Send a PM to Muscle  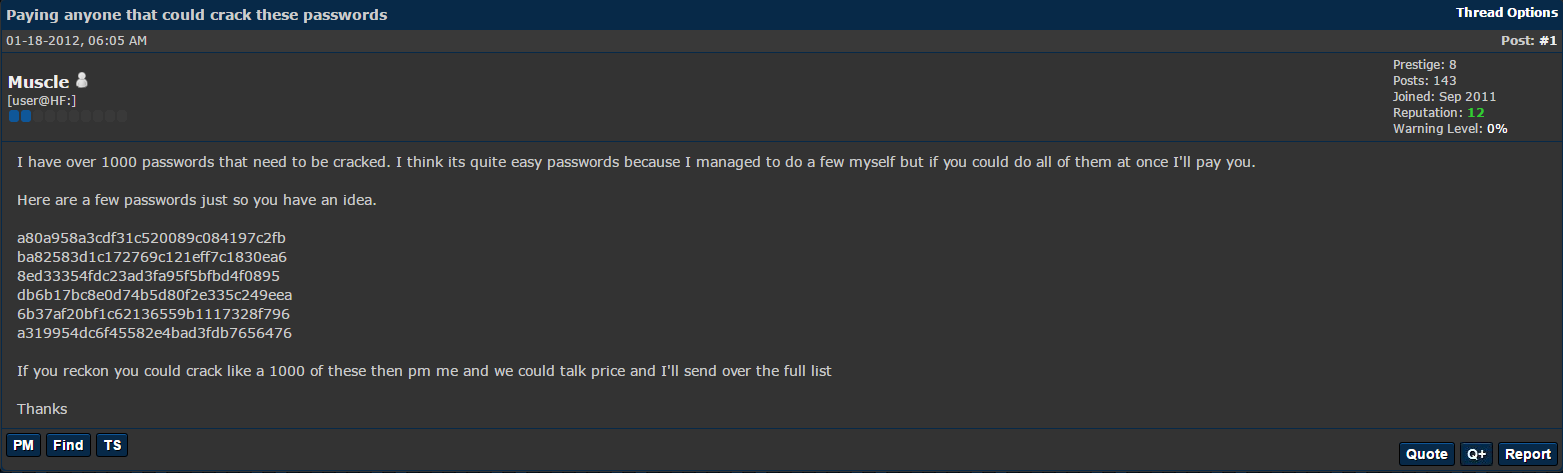[23, 445]
